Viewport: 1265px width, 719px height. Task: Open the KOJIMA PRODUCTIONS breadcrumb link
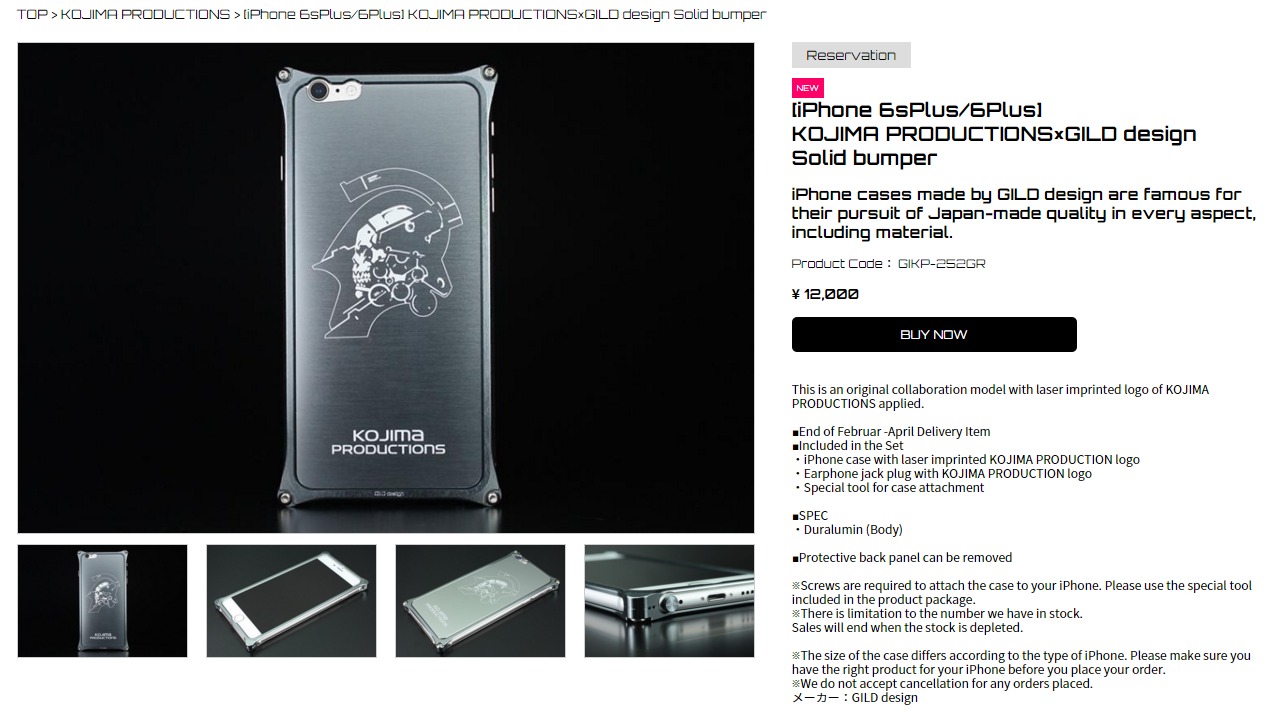(x=145, y=14)
